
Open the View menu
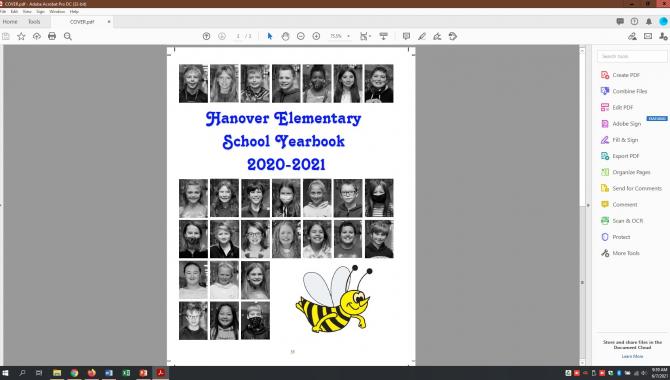pyautogui.click(x=27, y=12)
